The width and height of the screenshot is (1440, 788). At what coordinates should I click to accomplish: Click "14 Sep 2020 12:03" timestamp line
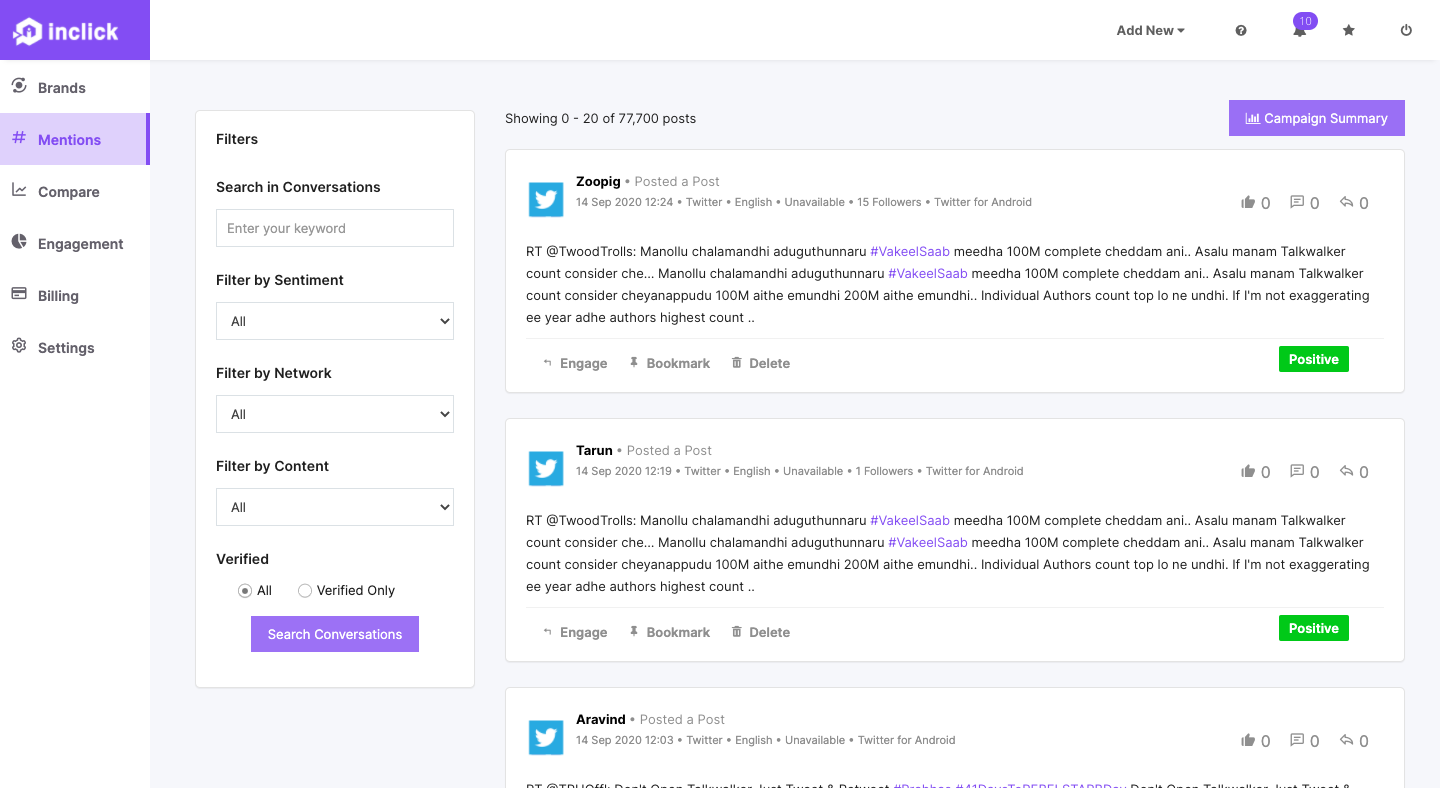766,740
